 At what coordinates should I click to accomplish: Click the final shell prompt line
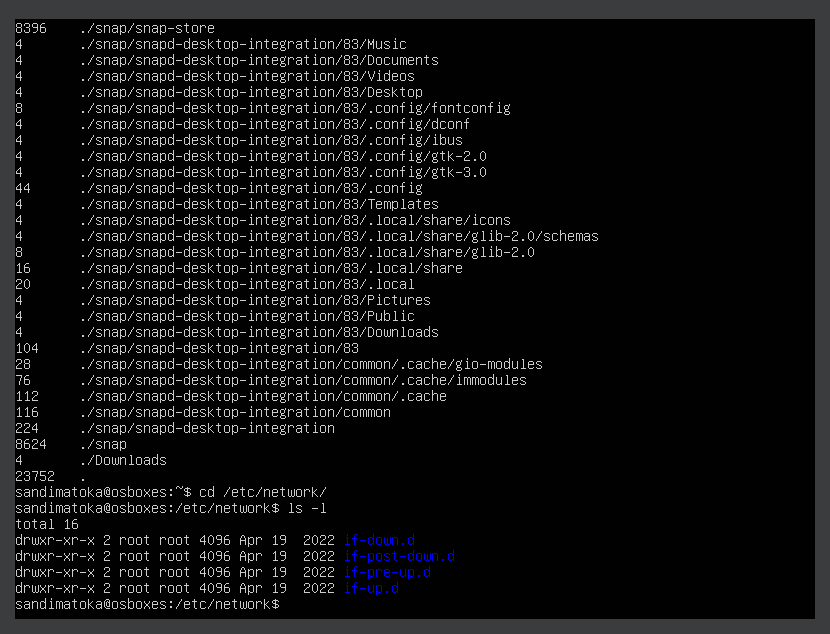[x=147, y=604]
